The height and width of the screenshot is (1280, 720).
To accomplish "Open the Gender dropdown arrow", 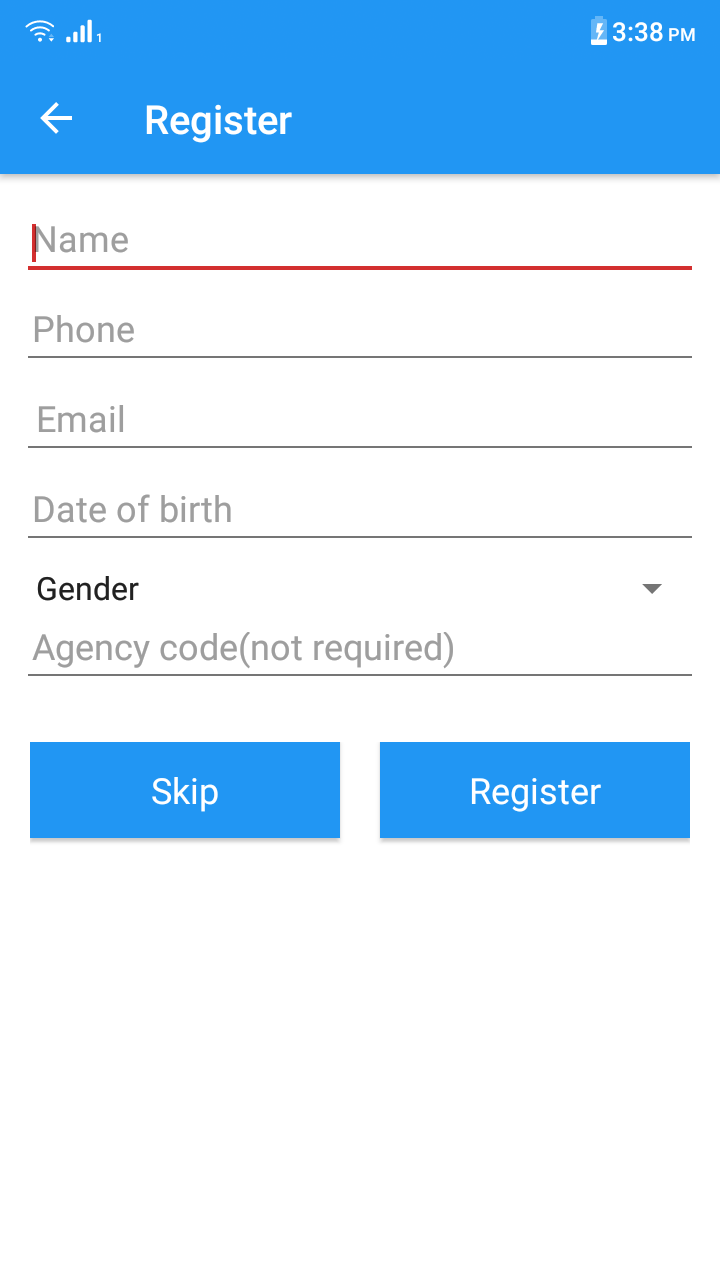I will tap(652, 589).
